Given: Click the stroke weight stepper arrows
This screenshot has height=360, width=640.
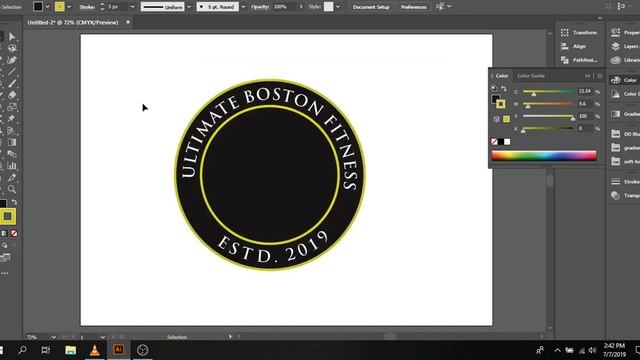Looking at the screenshot, I should point(102,7).
